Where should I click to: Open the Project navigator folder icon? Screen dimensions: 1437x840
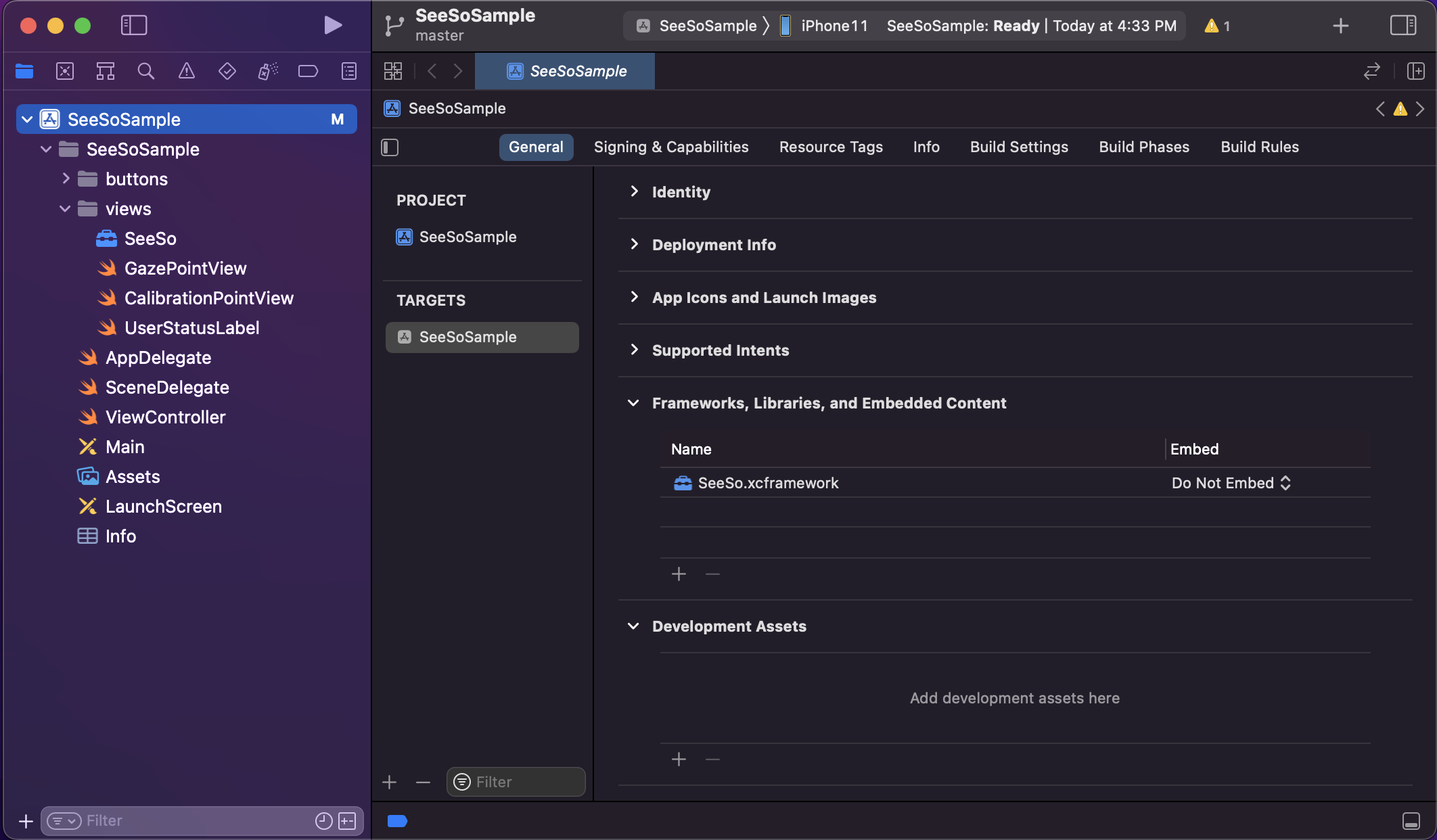pyautogui.click(x=24, y=71)
